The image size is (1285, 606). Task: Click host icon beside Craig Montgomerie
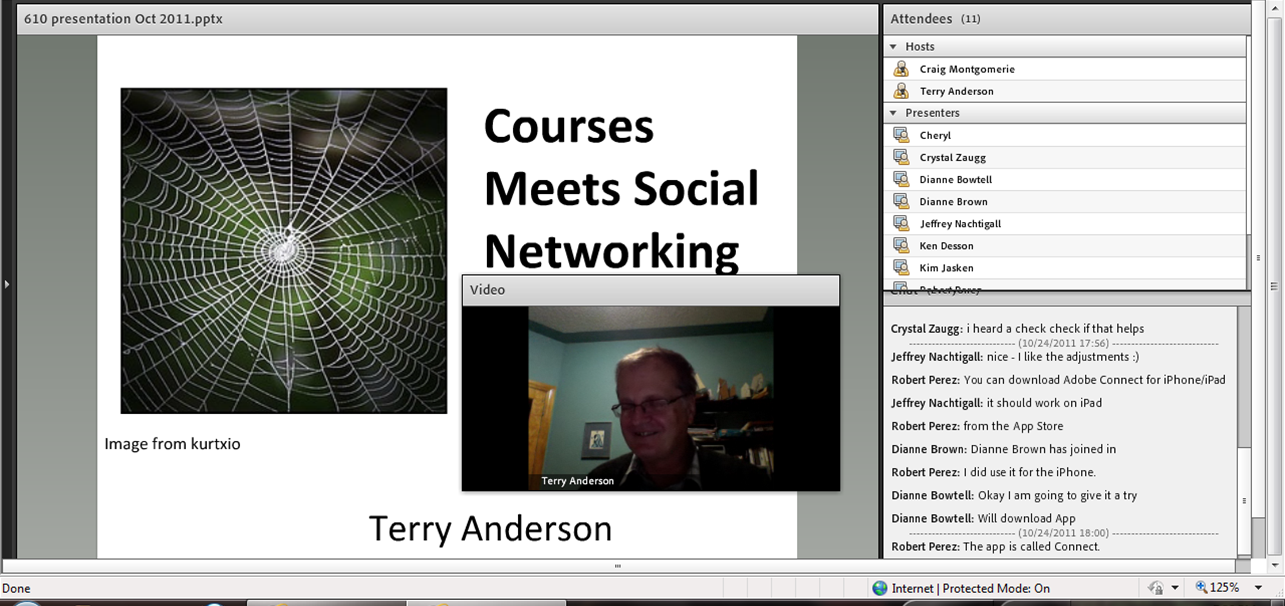(x=901, y=69)
